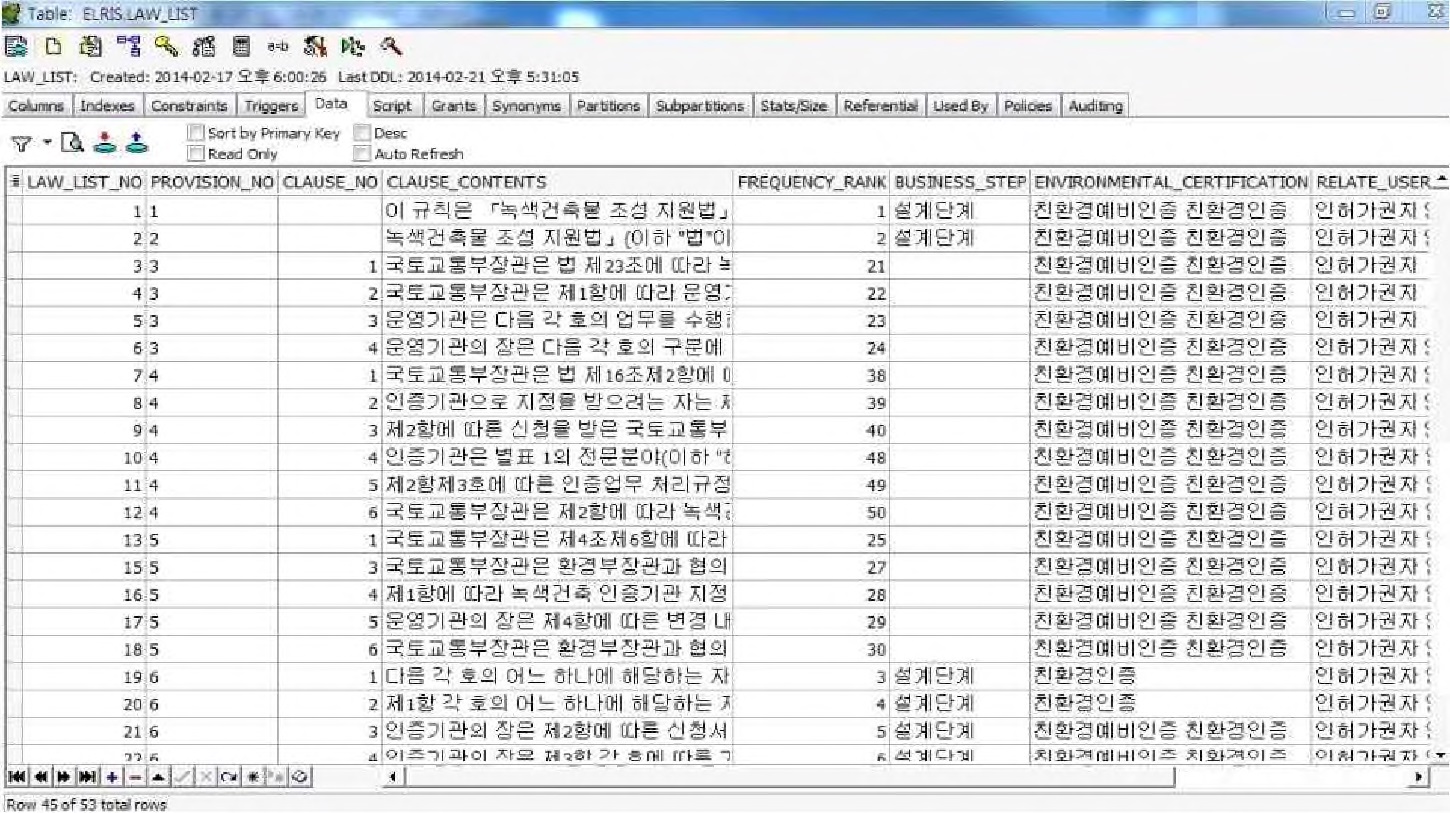Select BUSINESS_STEP cell '설계단계' in row 19
1450x813 pixels.
tap(961, 676)
